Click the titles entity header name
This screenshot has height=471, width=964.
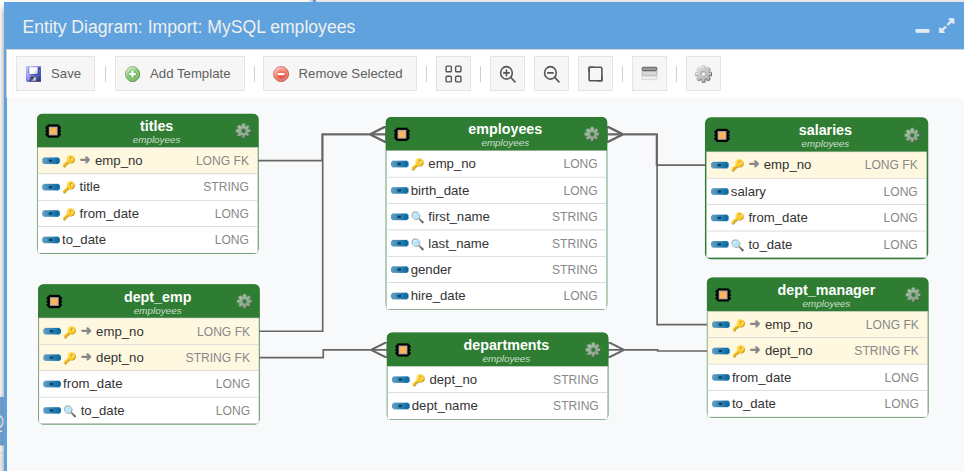tap(157, 126)
